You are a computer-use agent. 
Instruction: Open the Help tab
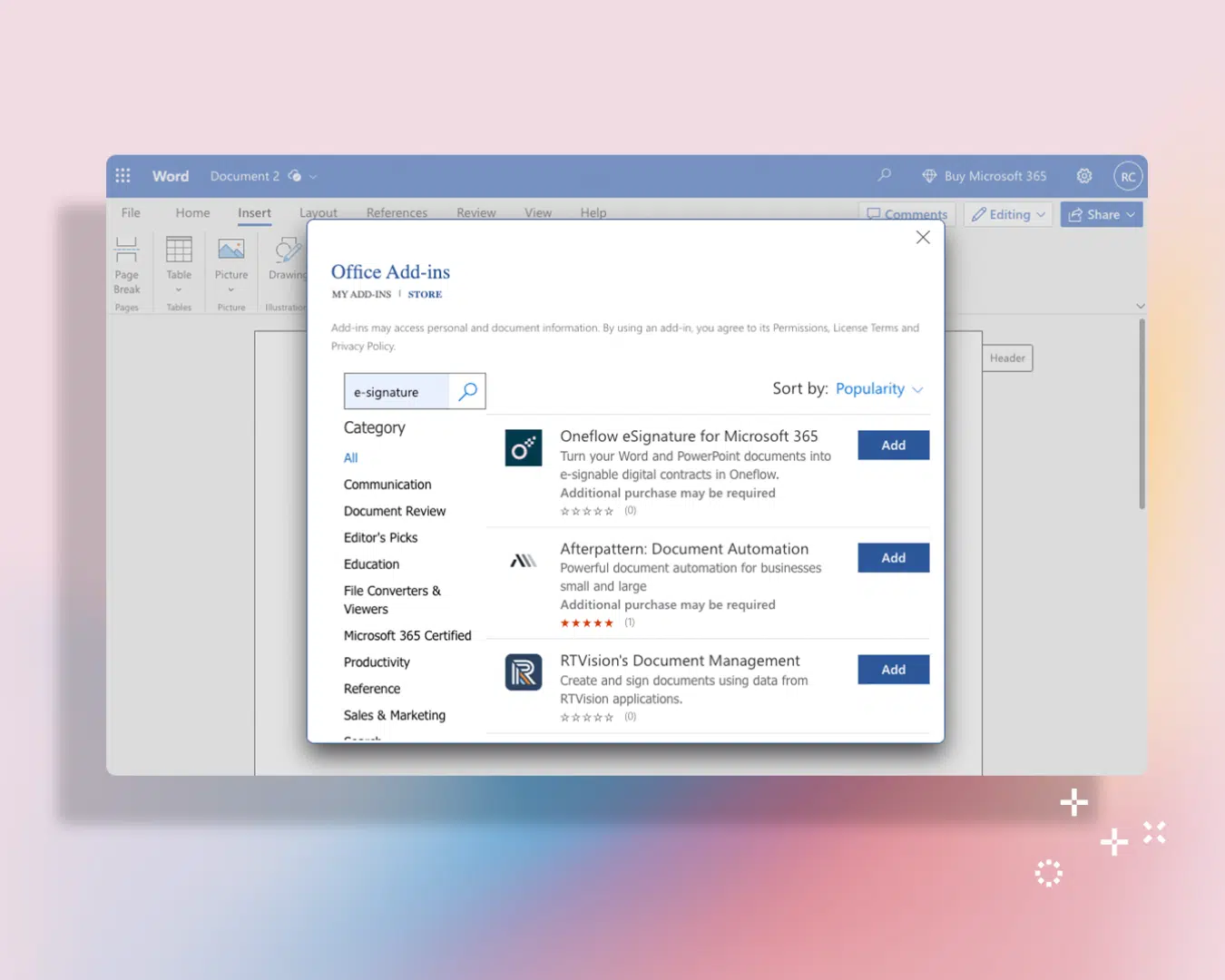click(593, 212)
